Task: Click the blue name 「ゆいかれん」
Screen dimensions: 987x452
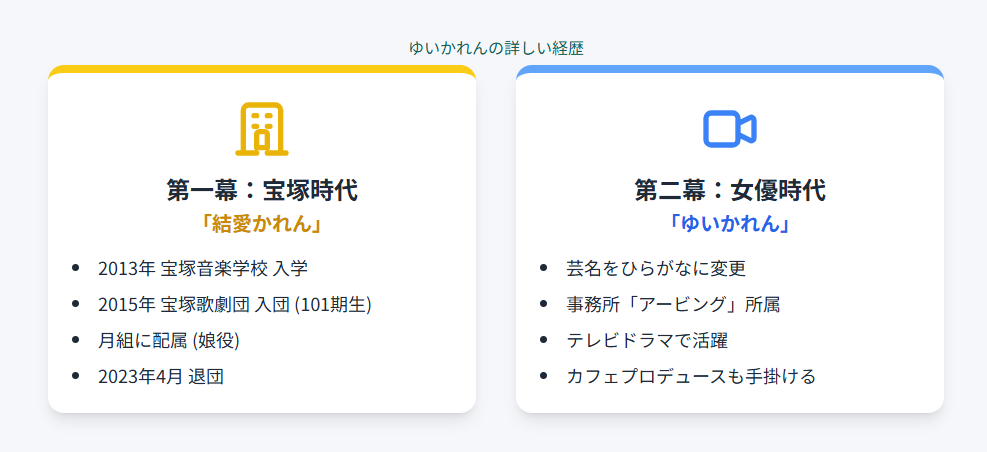Action: click(x=729, y=223)
